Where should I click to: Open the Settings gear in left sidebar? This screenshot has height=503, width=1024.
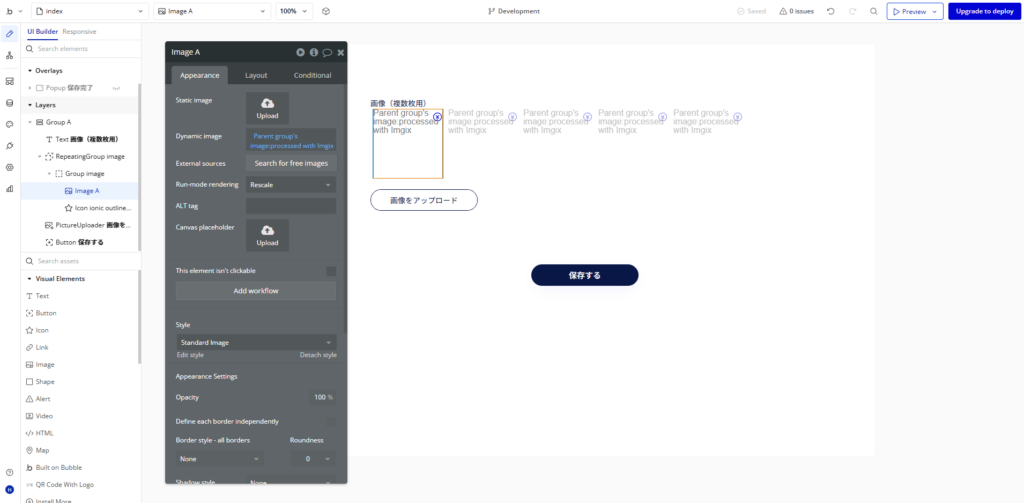[x=9, y=167]
